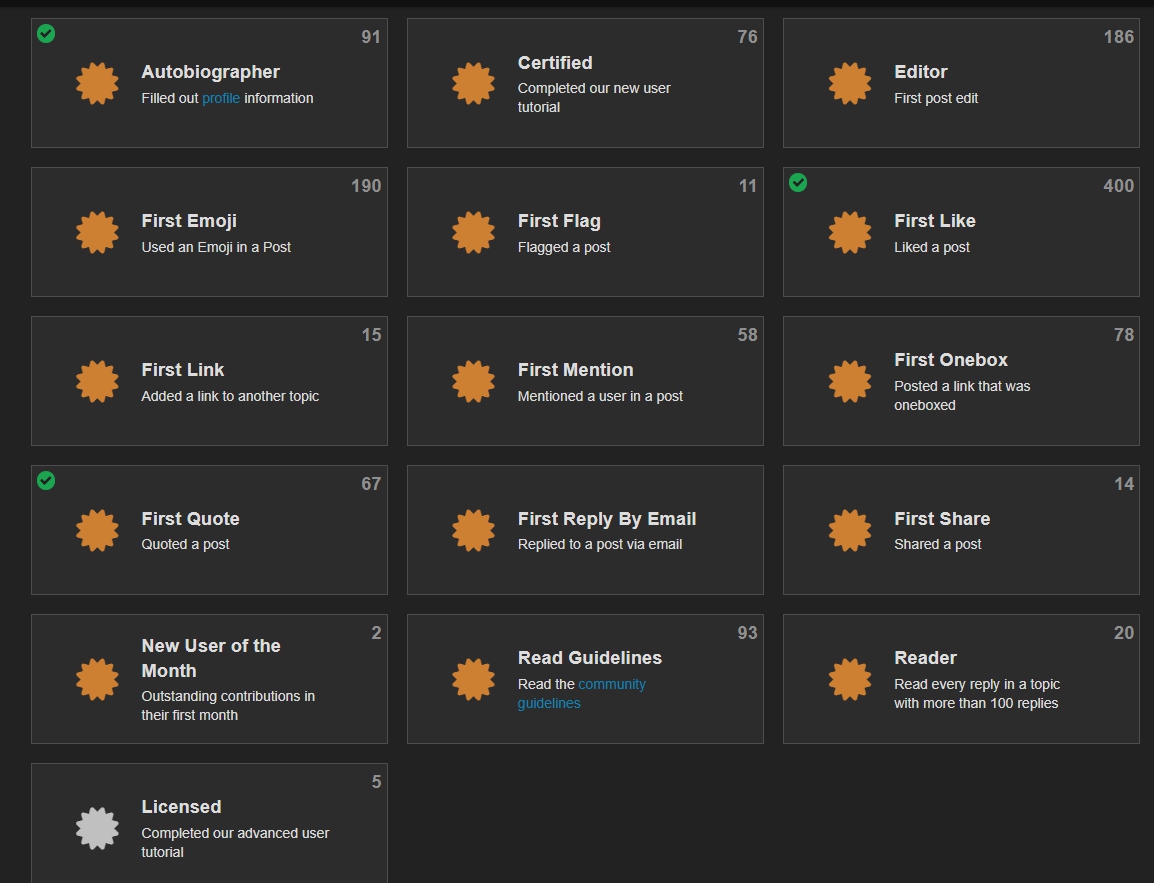
Task: Open the Licensed badge title
Action: click(x=181, y=807)
